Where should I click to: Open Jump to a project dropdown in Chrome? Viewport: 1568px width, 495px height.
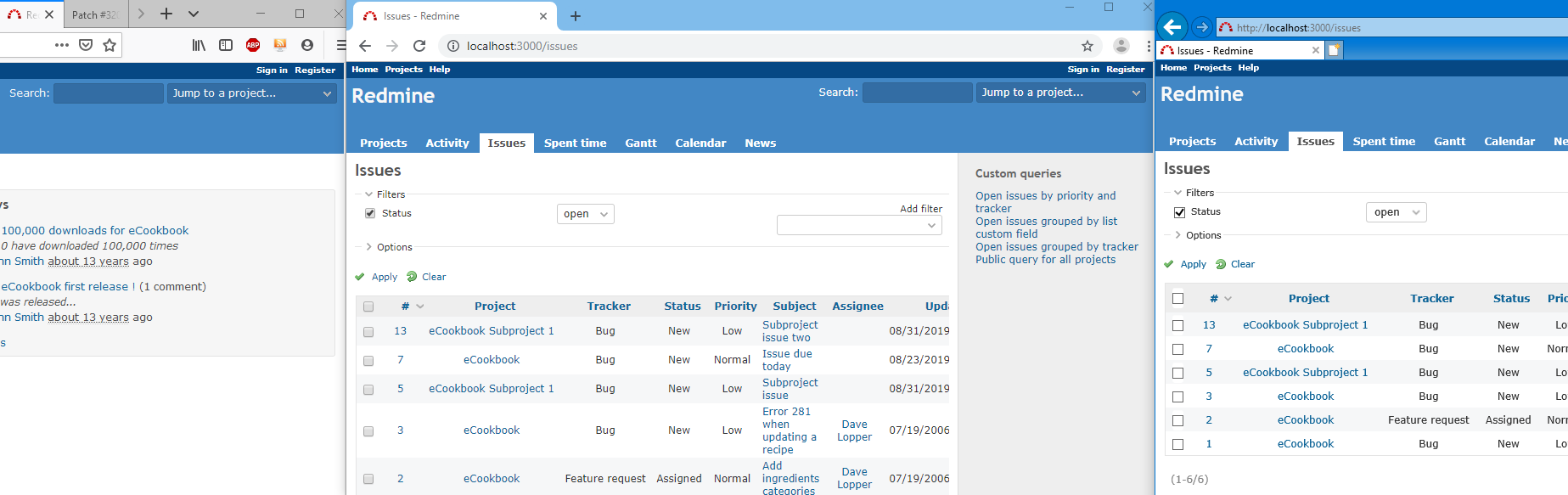(x=1061, y=93)
